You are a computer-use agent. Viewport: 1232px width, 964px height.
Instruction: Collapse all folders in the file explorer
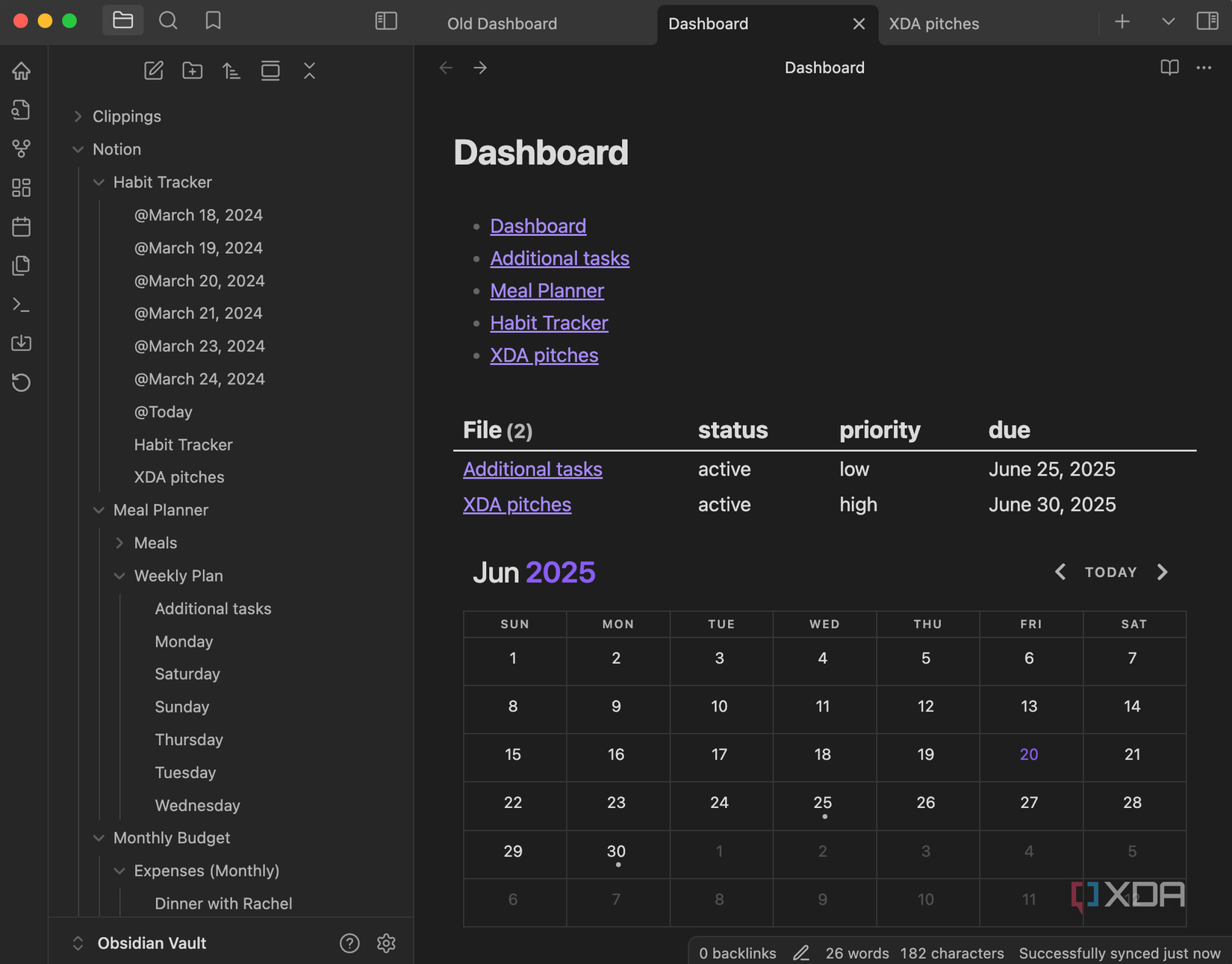pos(309,70)
